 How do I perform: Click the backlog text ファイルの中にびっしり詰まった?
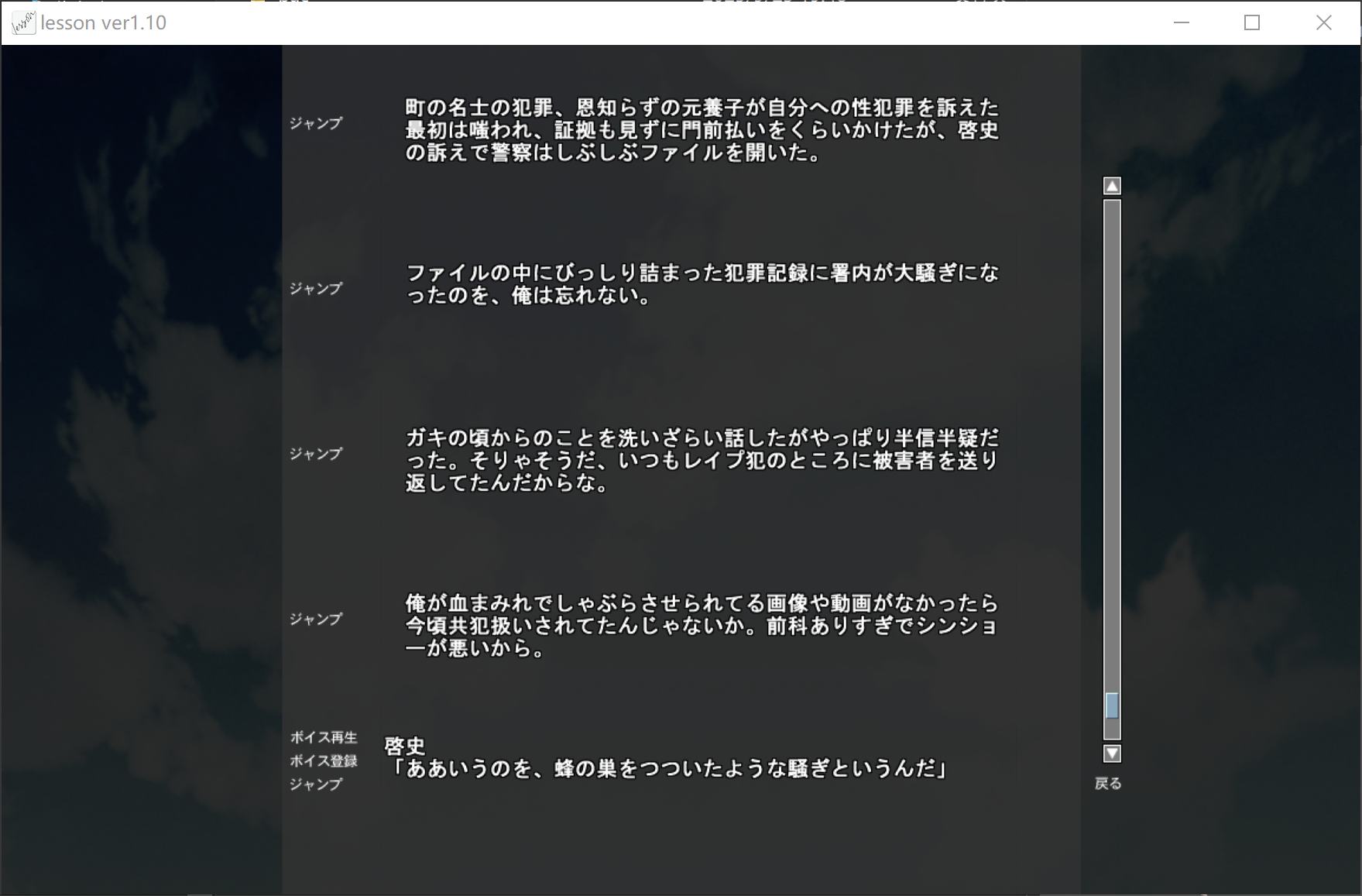click(x=702, y=284)
